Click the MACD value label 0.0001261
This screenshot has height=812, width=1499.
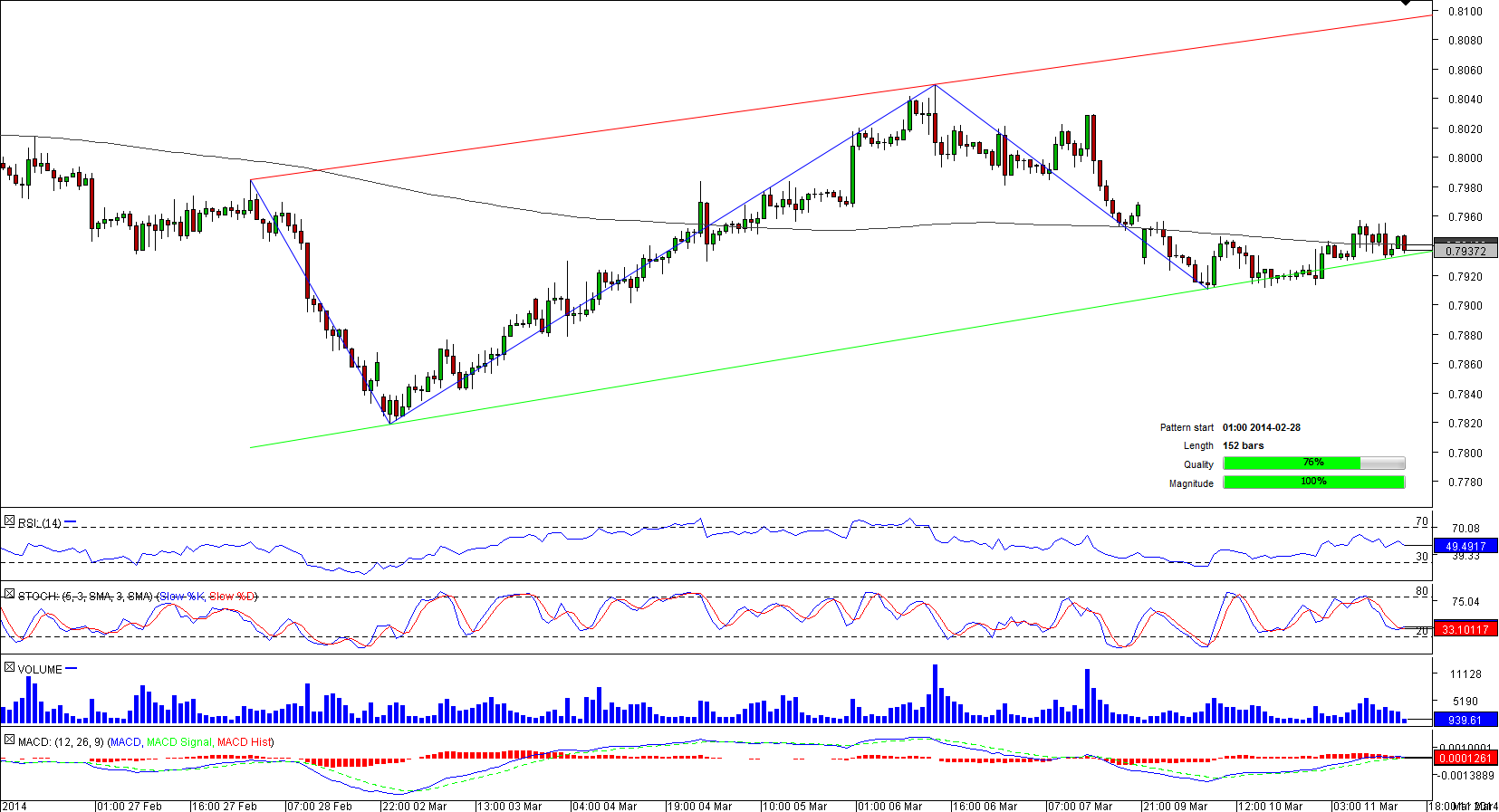tap(1465, 758)
